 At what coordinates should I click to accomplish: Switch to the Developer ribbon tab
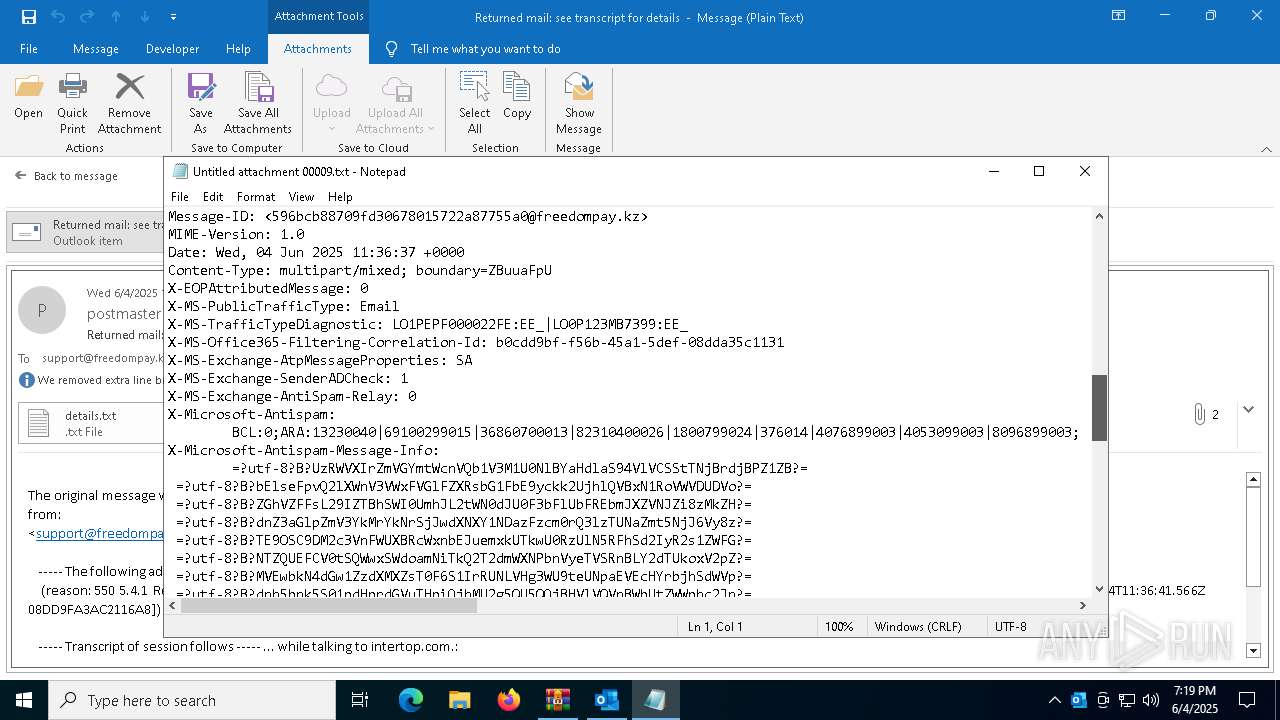172,49
